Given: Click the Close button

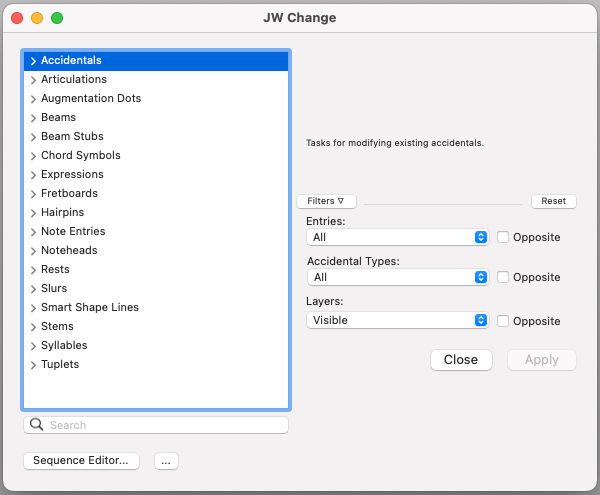Looking at the screenshot, I should point(461,360).
